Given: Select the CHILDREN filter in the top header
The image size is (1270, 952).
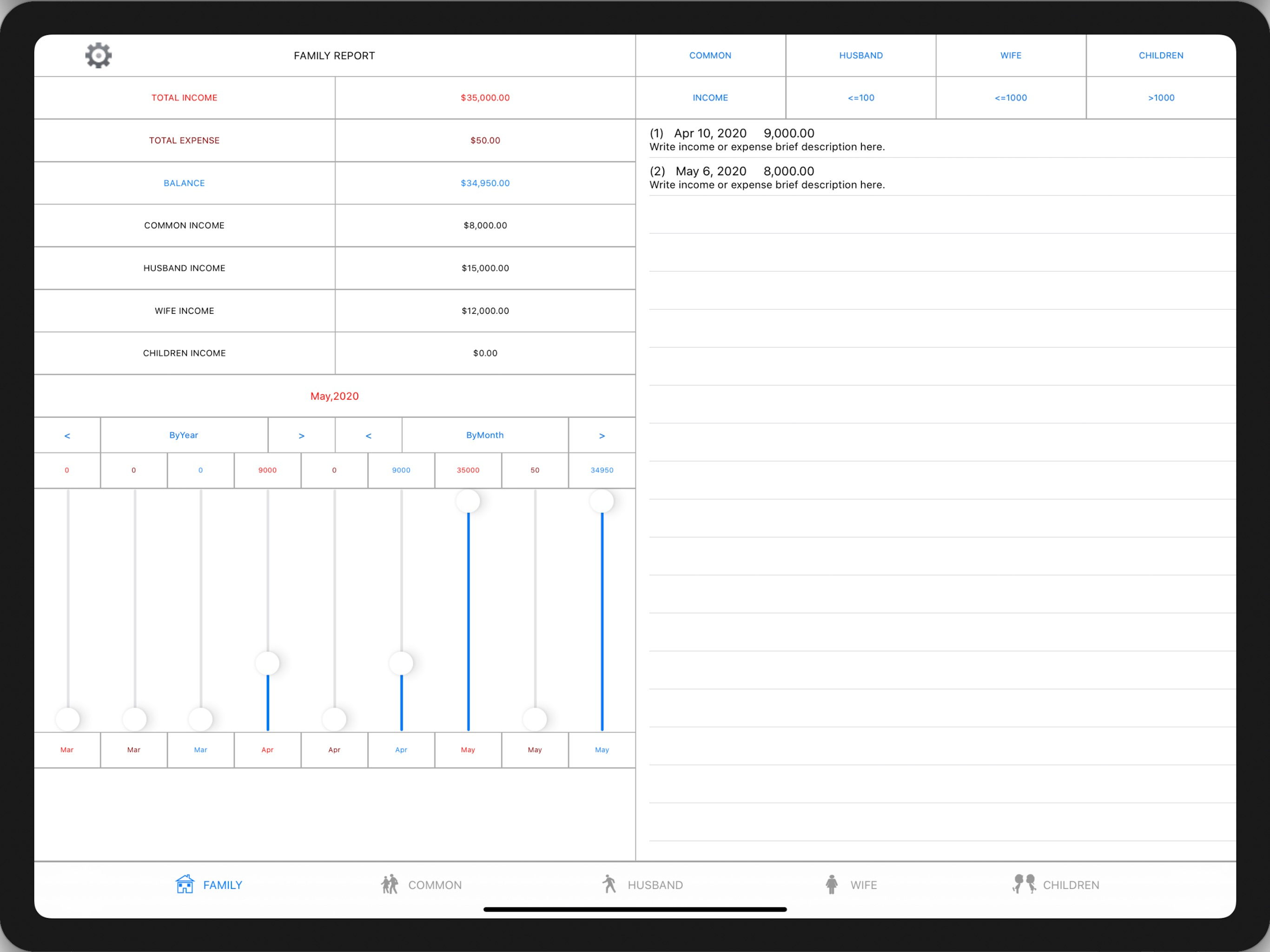Looking at the screenshot, I should point(1161,55).
